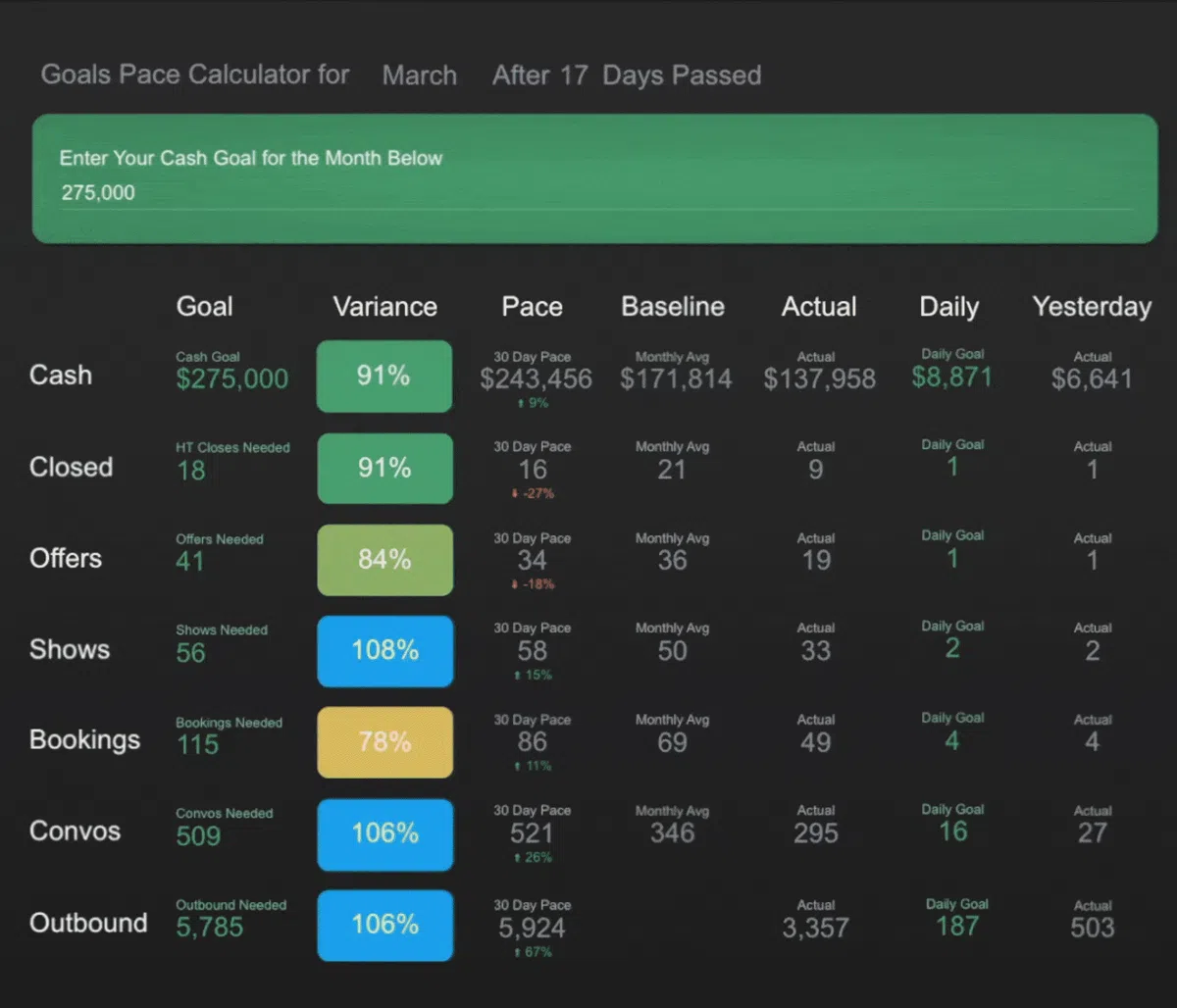Click the up arrow under Cash 30 Day Pace
The width and height of the screenshot is (1177, 1008).
point(521,403)
